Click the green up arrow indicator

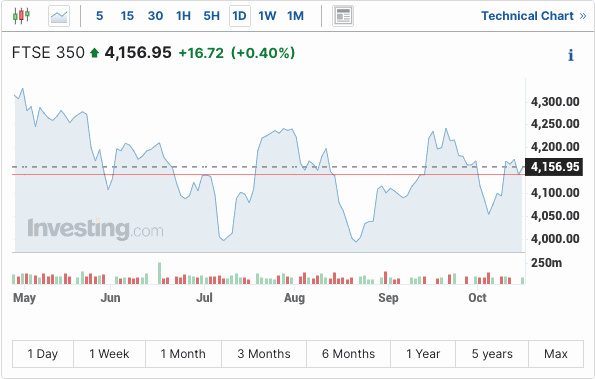94,53
